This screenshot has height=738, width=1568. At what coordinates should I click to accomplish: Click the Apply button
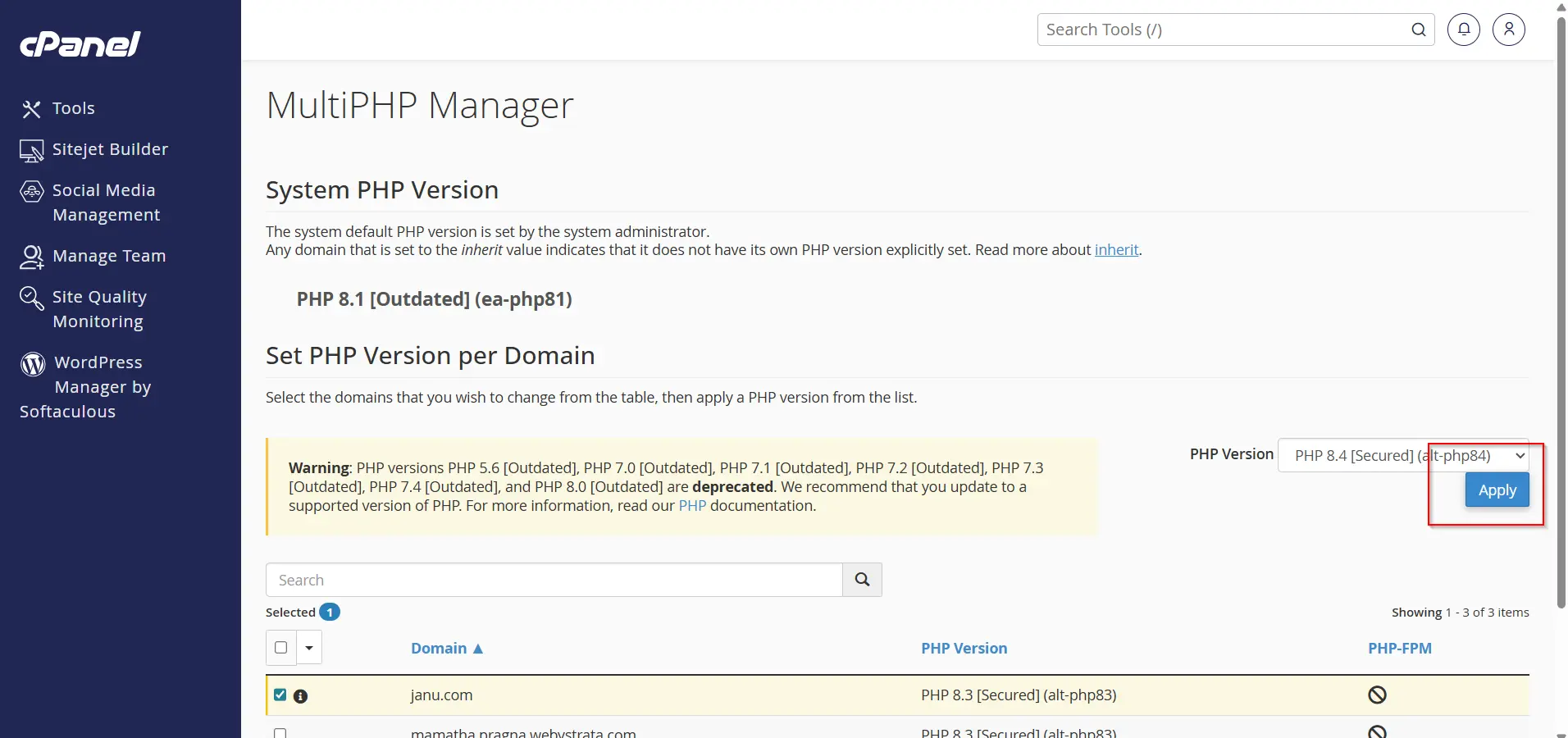click(1497, 490)
